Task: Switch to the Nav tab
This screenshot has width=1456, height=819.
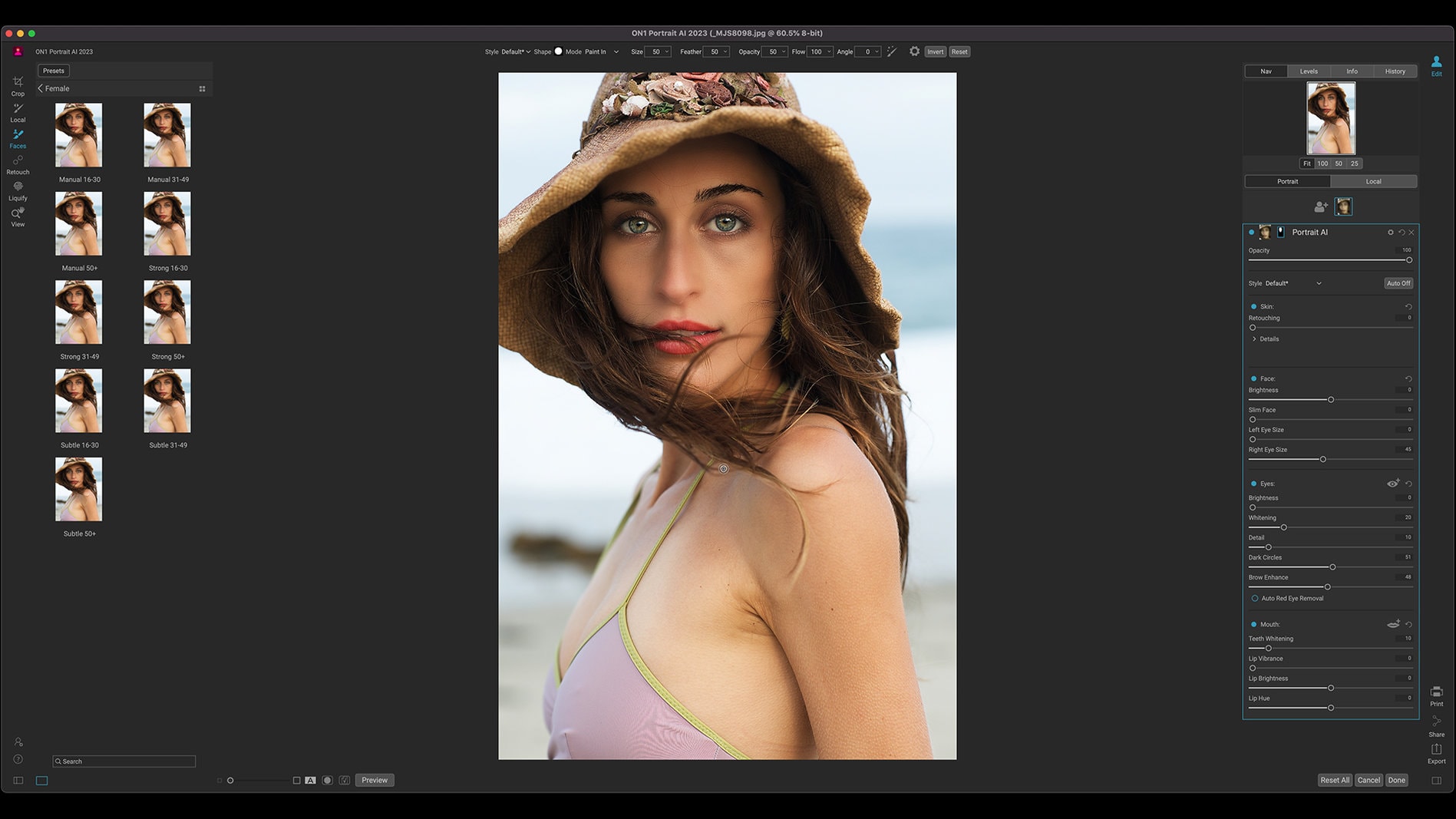Action: (1266, 71)
